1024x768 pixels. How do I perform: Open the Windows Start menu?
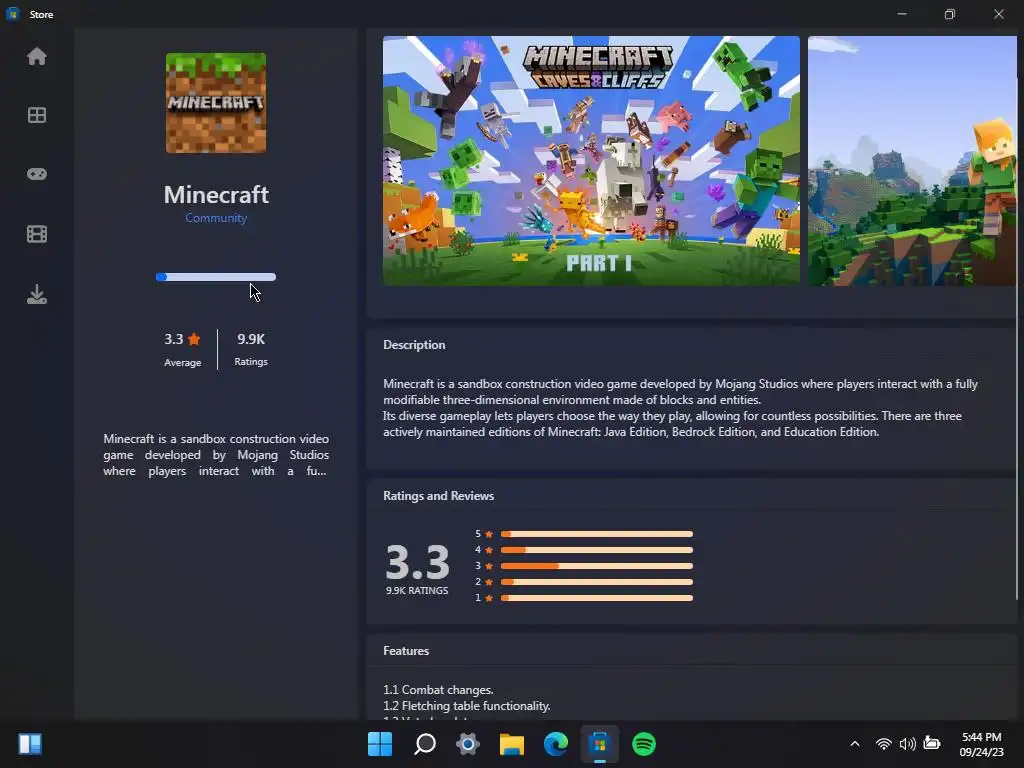pos(380,744)
